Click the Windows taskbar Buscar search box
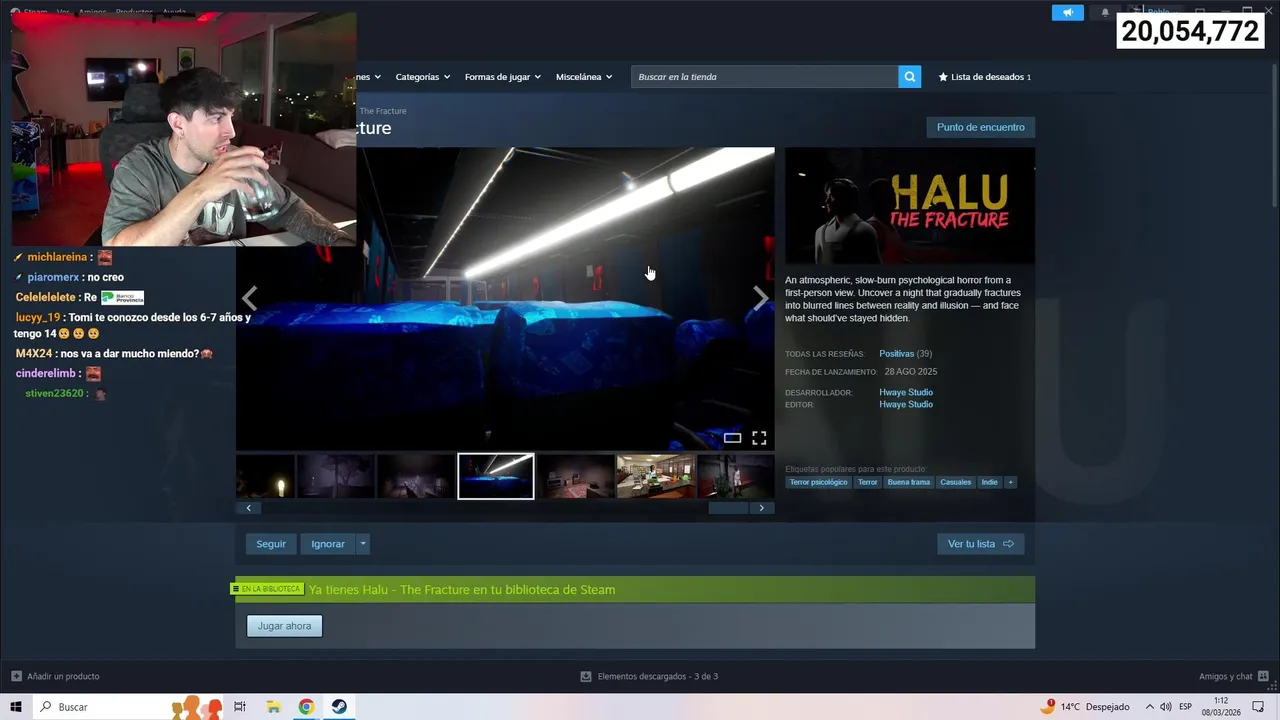The image size is (1280, 720). click(130, 707)
